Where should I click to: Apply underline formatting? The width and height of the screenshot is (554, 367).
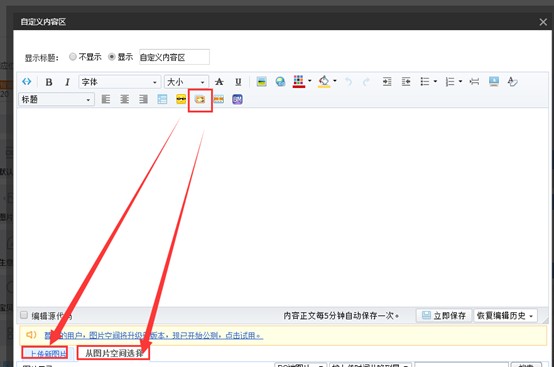click(238, 82)
